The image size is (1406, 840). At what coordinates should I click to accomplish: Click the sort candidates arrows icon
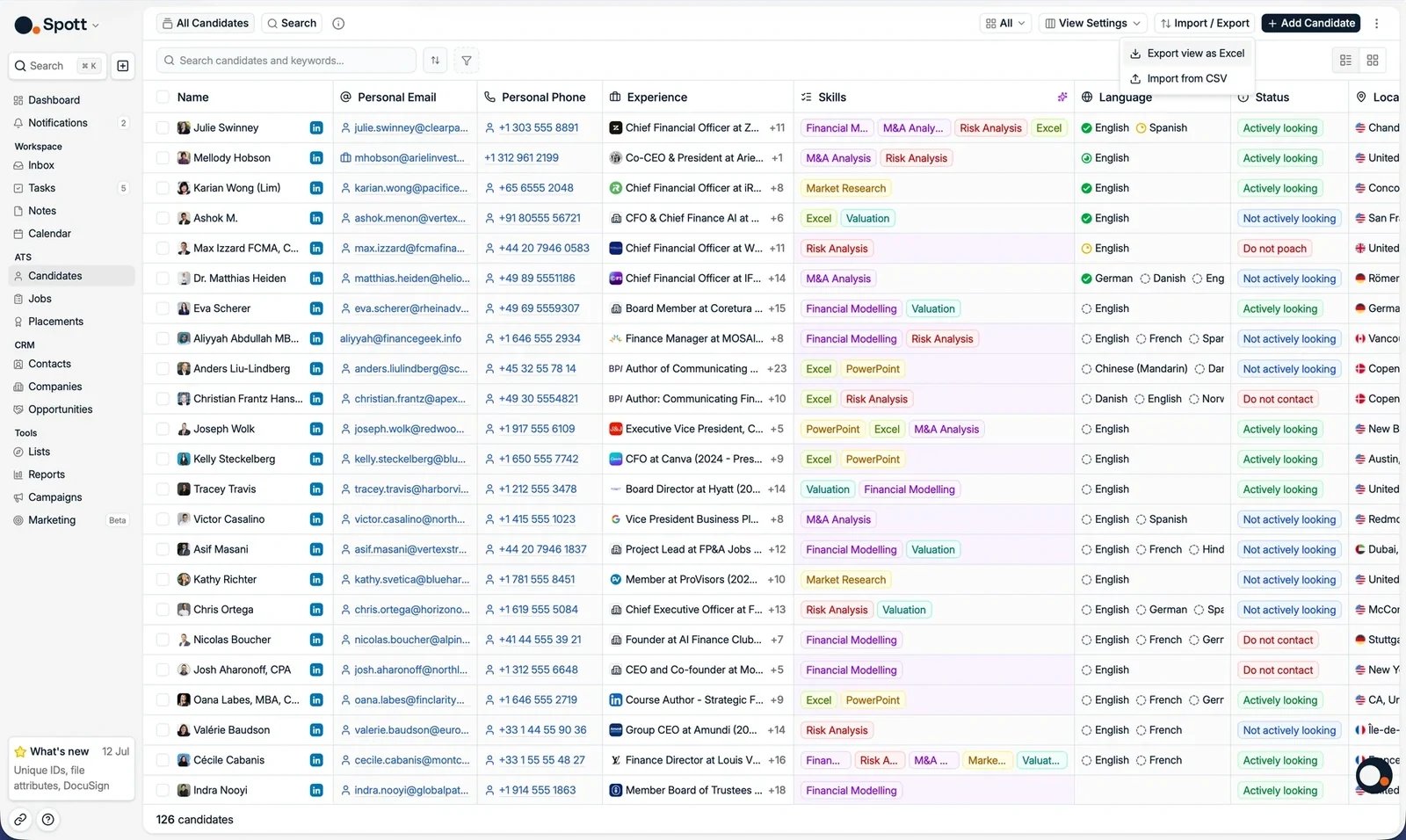point(435,61)
